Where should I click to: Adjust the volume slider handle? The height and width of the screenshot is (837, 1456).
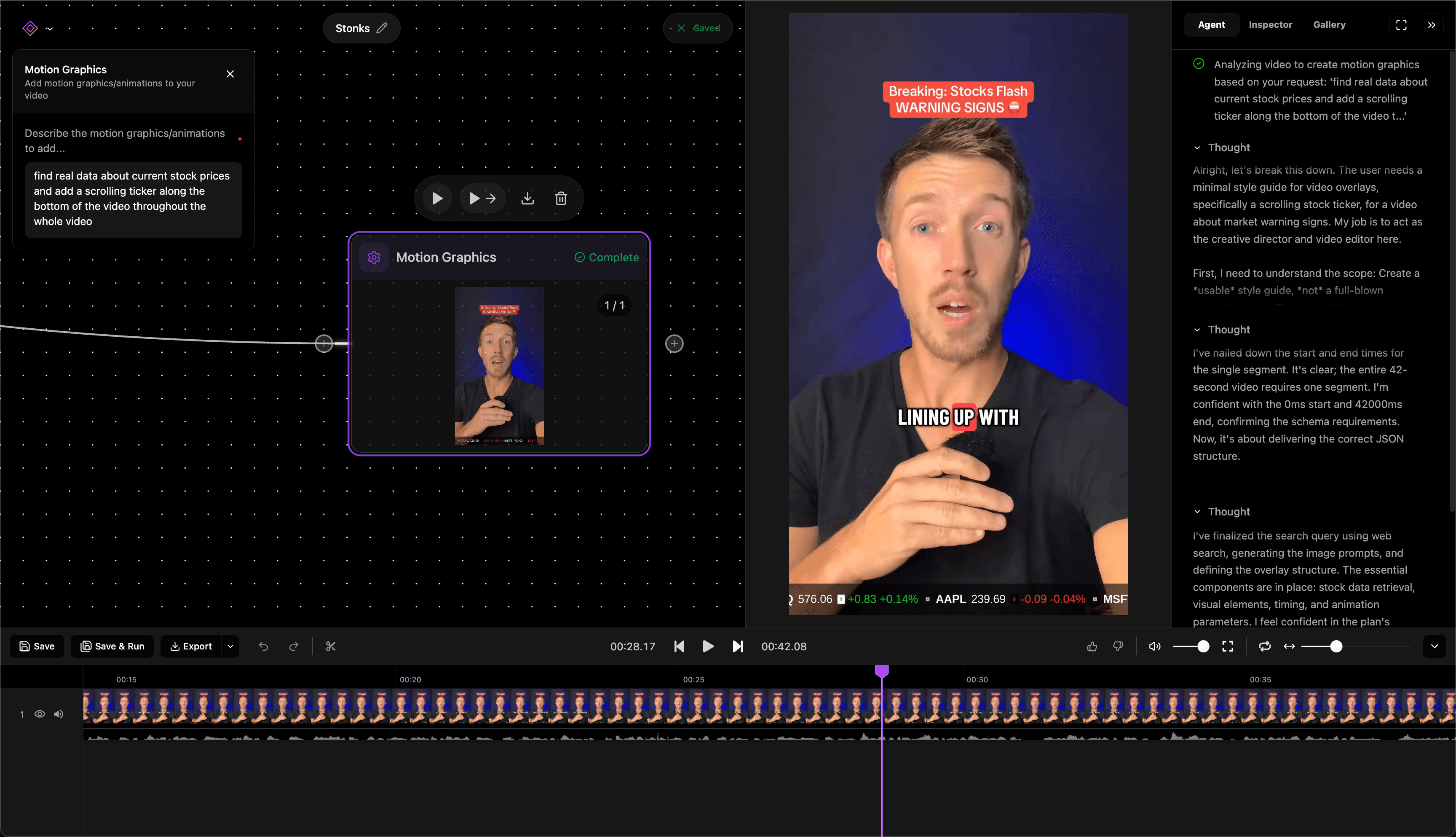(1203, 646)
